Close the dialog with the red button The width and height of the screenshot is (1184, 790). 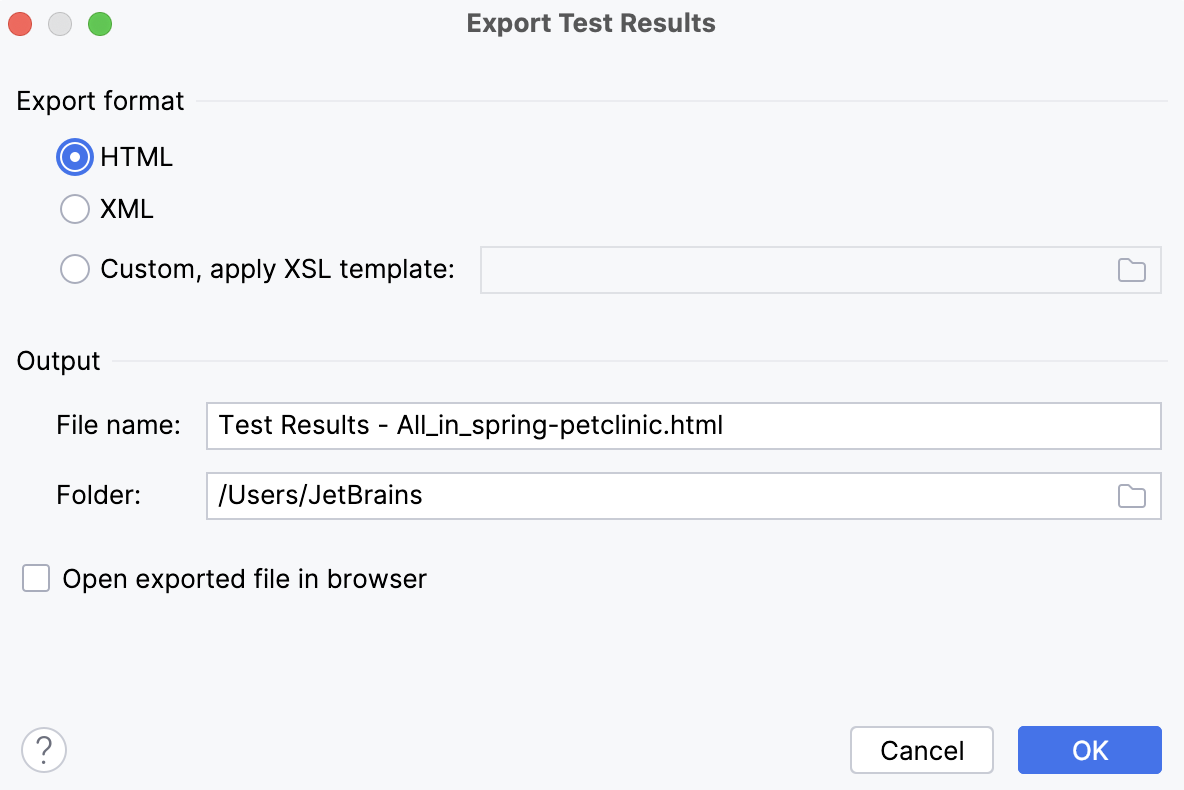coord(20,23)
